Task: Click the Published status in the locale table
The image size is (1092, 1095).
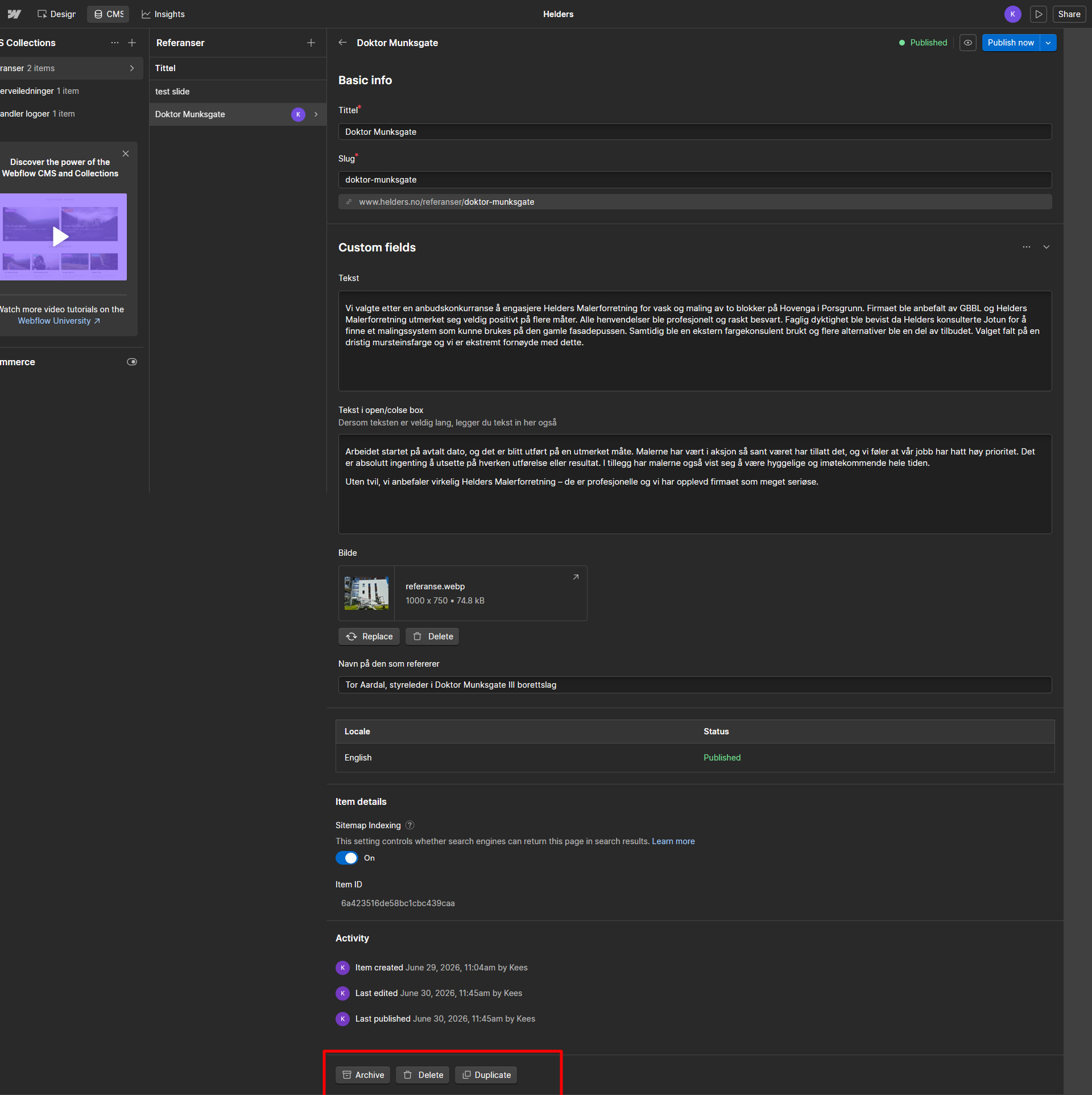Action: coord(722,758)
